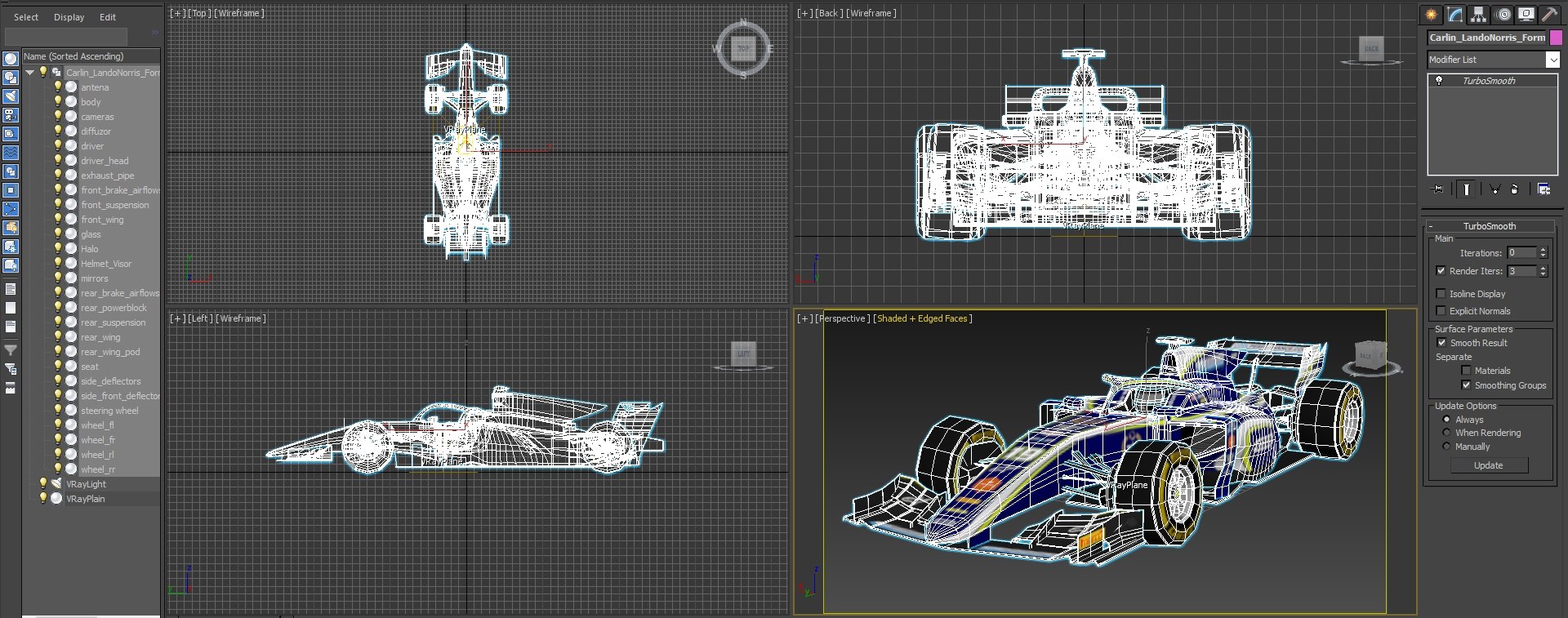Select the Always update option
Screen dimensions: 1568x618
coord(1446,420)
